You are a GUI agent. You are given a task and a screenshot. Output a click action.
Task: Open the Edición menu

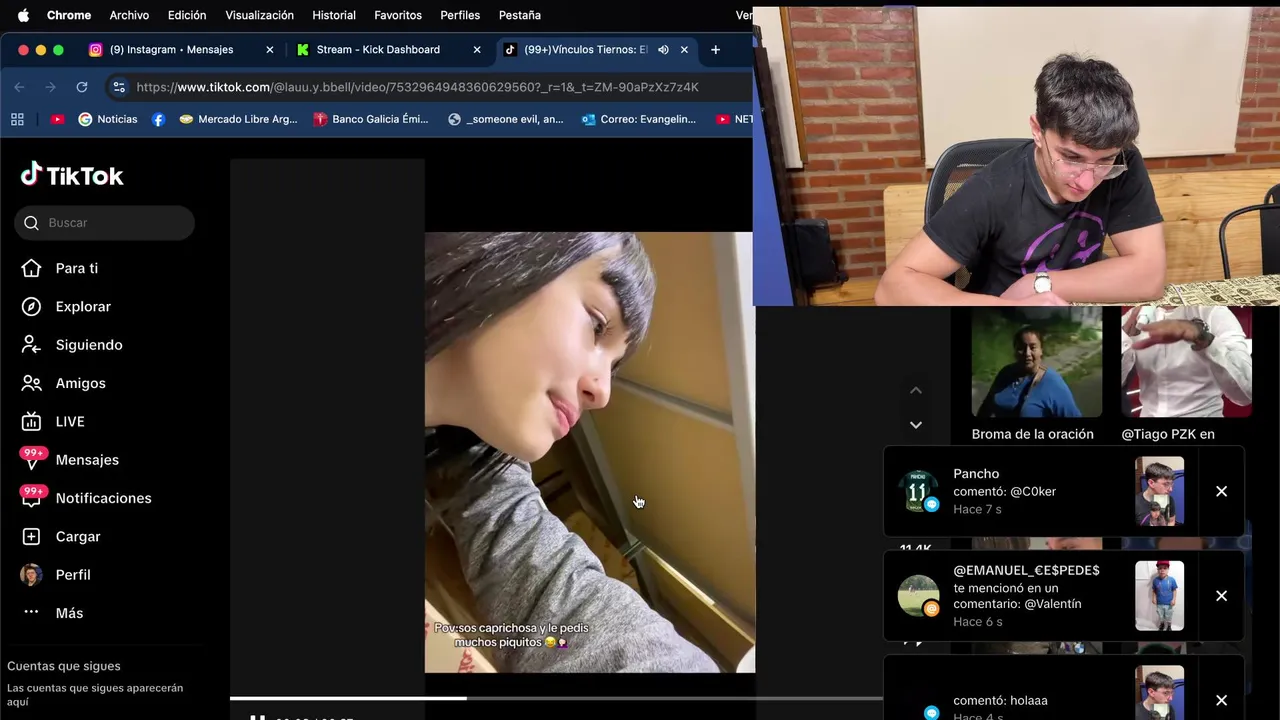point(187,15)
